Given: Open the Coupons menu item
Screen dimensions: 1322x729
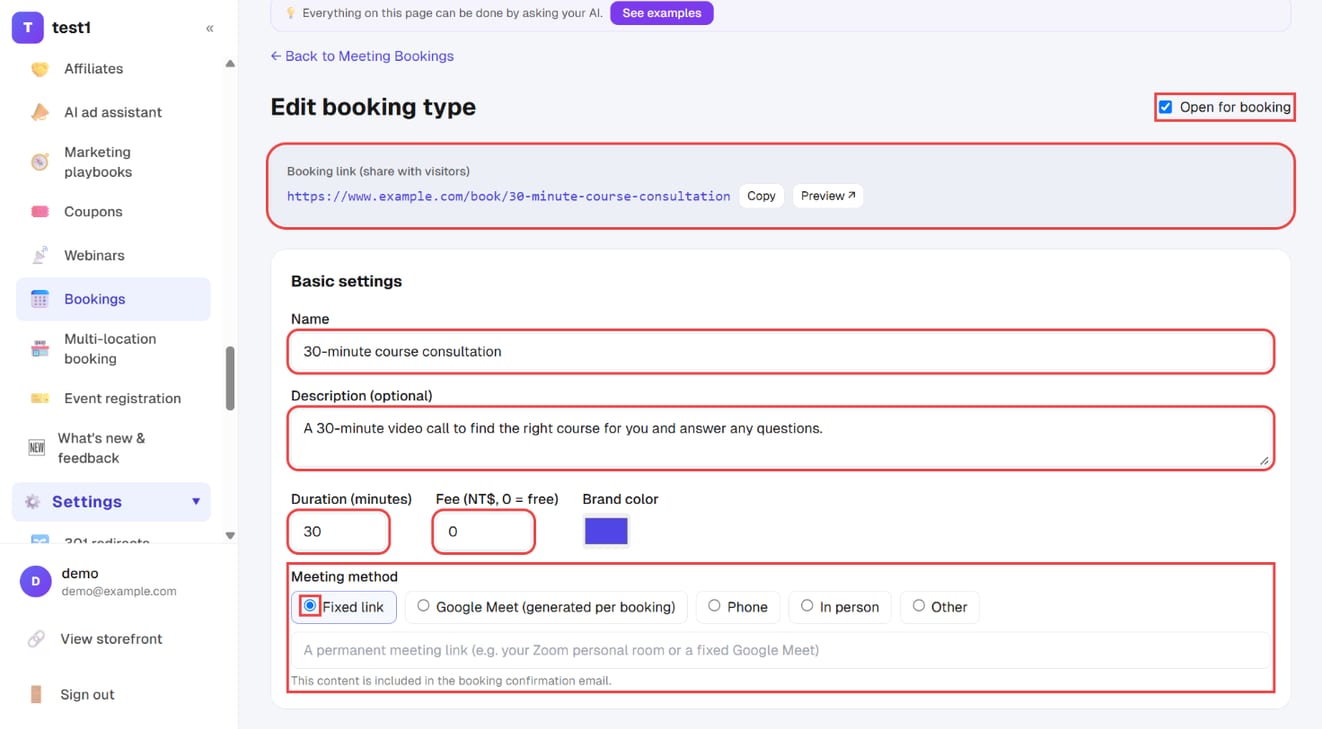Looking at the screenshot, I should (113, 212).
